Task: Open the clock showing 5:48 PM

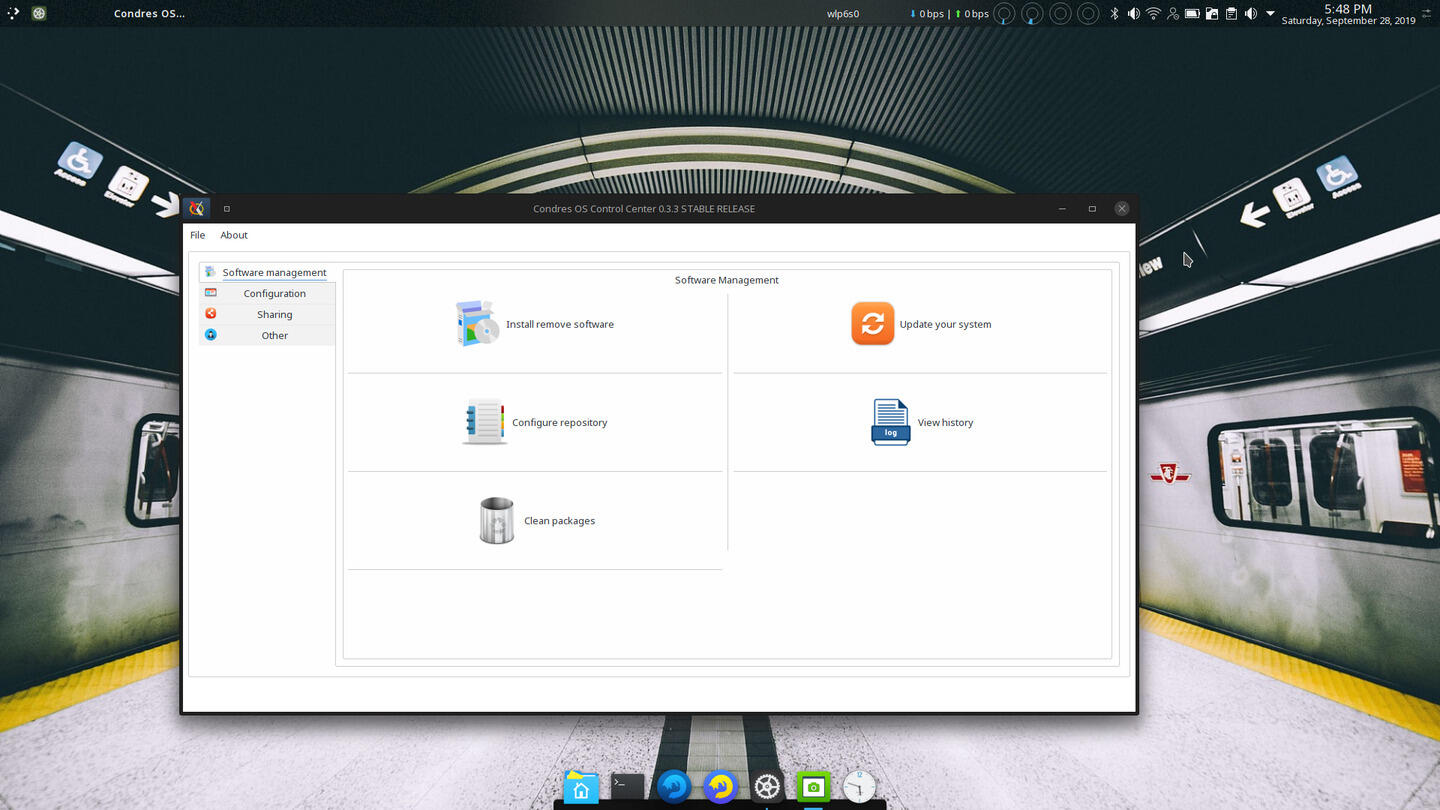Action: click(x=1348, y=14)
